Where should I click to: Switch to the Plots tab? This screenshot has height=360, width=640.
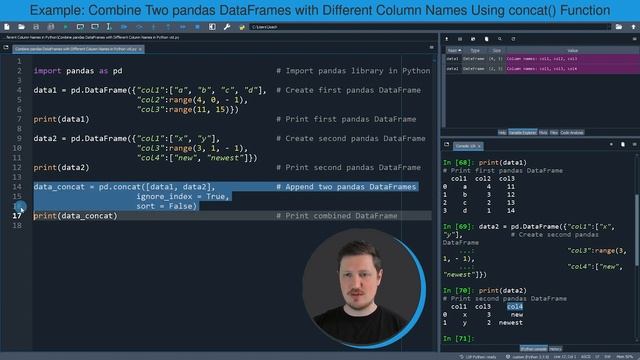click(543, 133)
